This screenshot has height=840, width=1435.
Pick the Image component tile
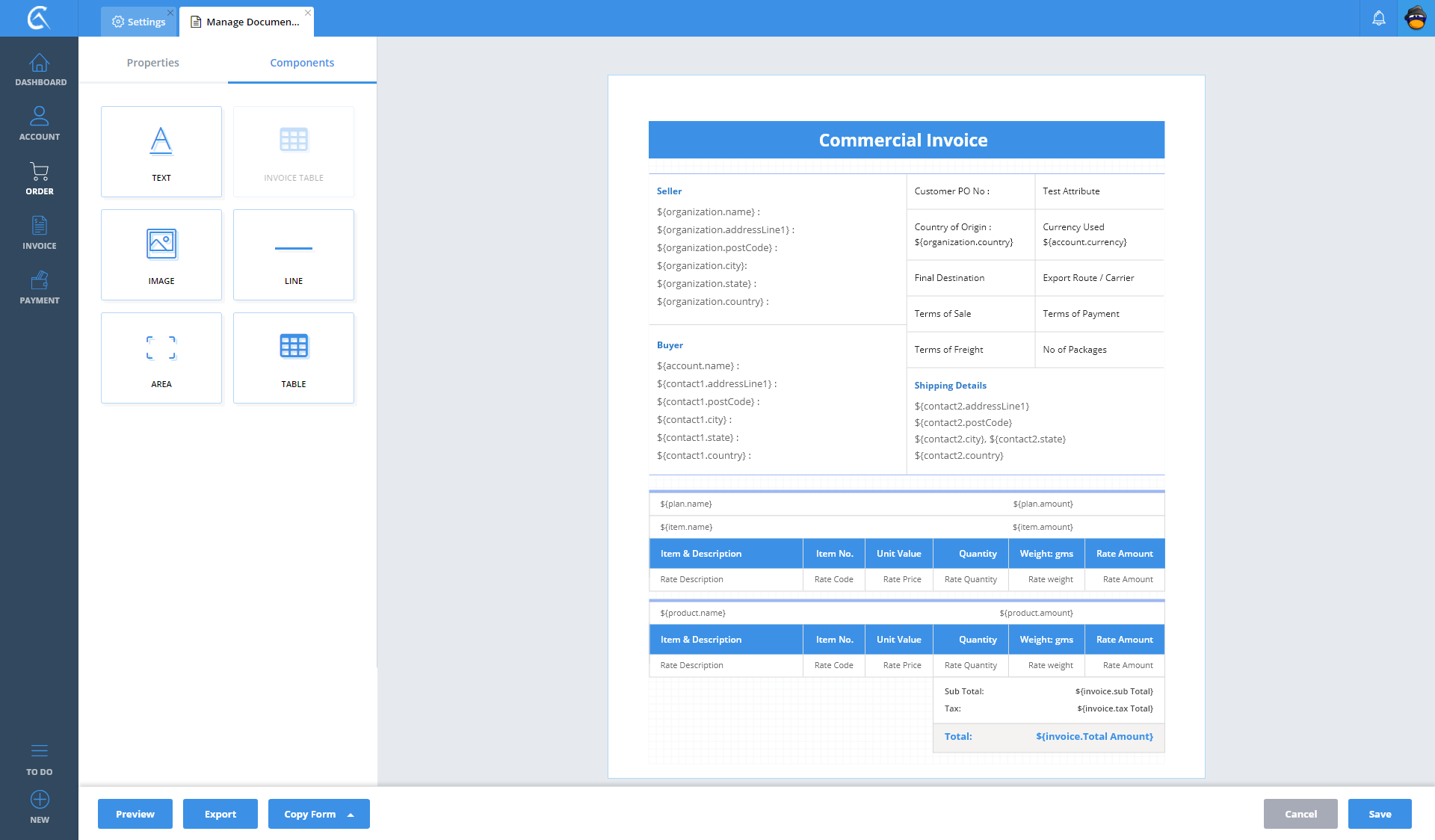[x=161, y=255]
